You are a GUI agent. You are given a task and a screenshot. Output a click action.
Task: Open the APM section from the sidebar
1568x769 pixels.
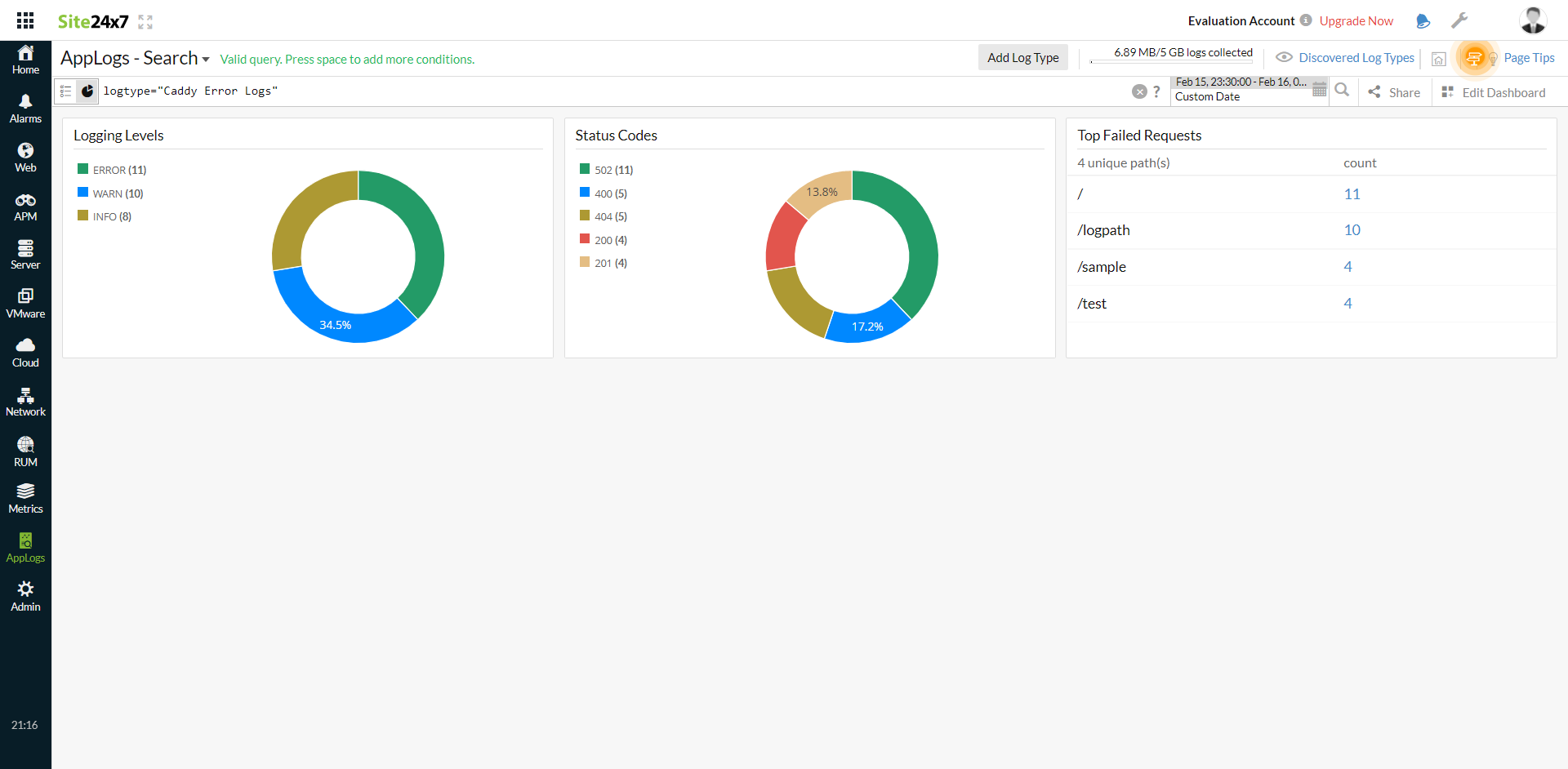click(x=25, y=205)
